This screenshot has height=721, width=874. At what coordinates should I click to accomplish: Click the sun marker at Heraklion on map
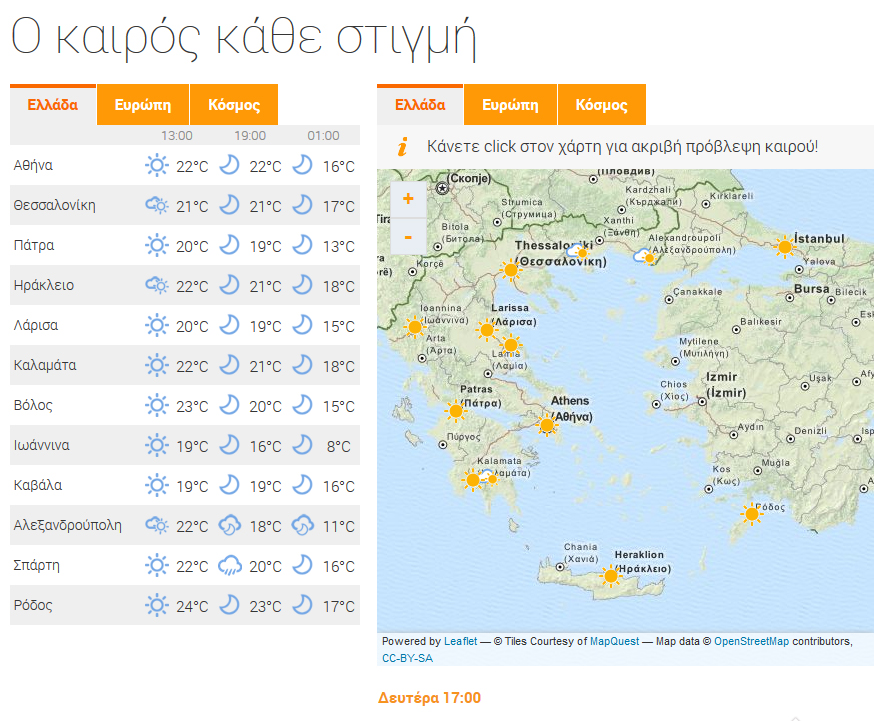[610, 575]
